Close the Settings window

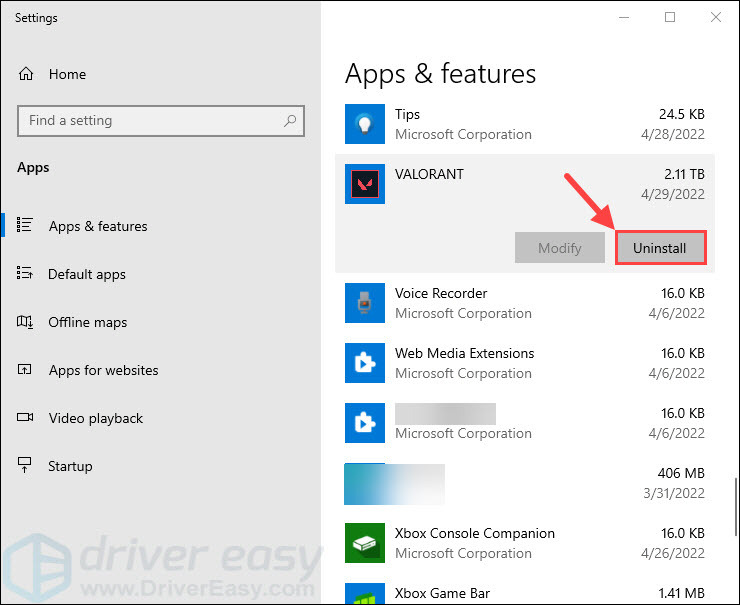pos(715,17)
